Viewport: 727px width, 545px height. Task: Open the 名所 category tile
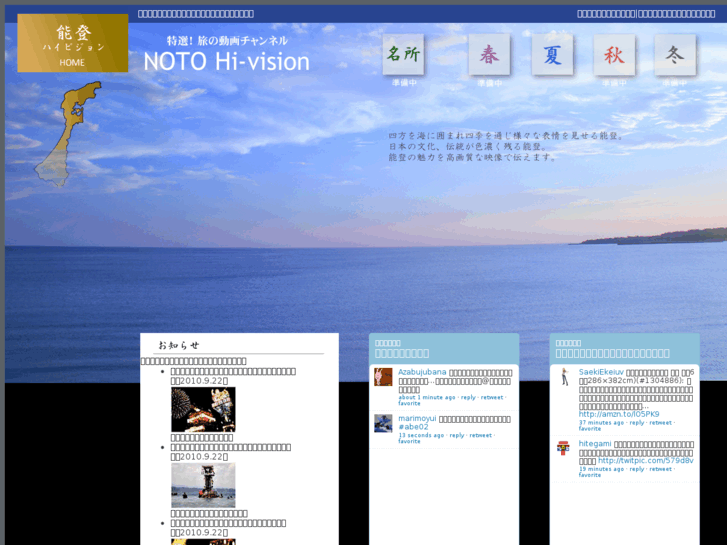(403, 54)
